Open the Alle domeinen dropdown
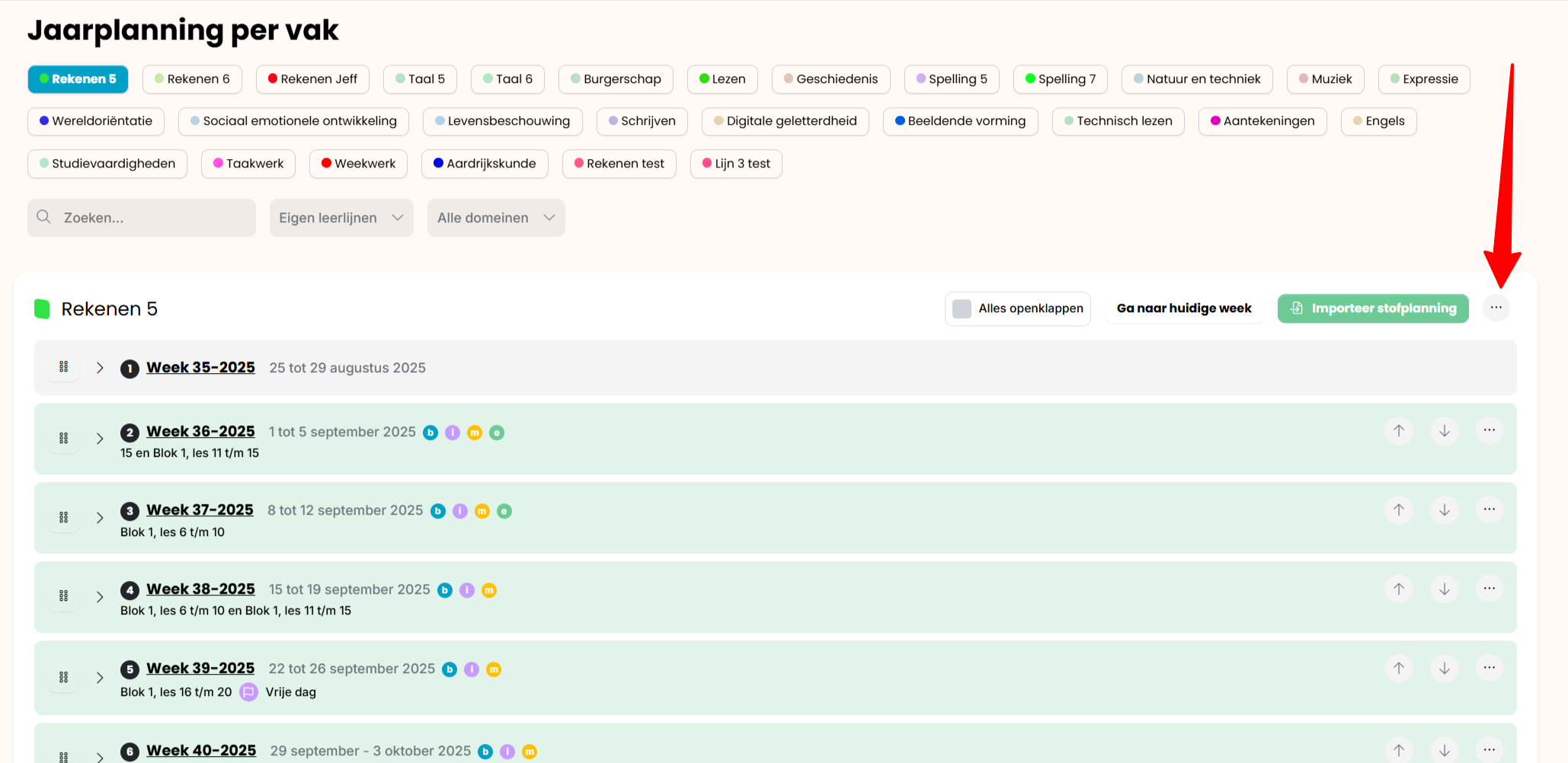This screenshot has width=1568, height=763. (x=496, y=218)
